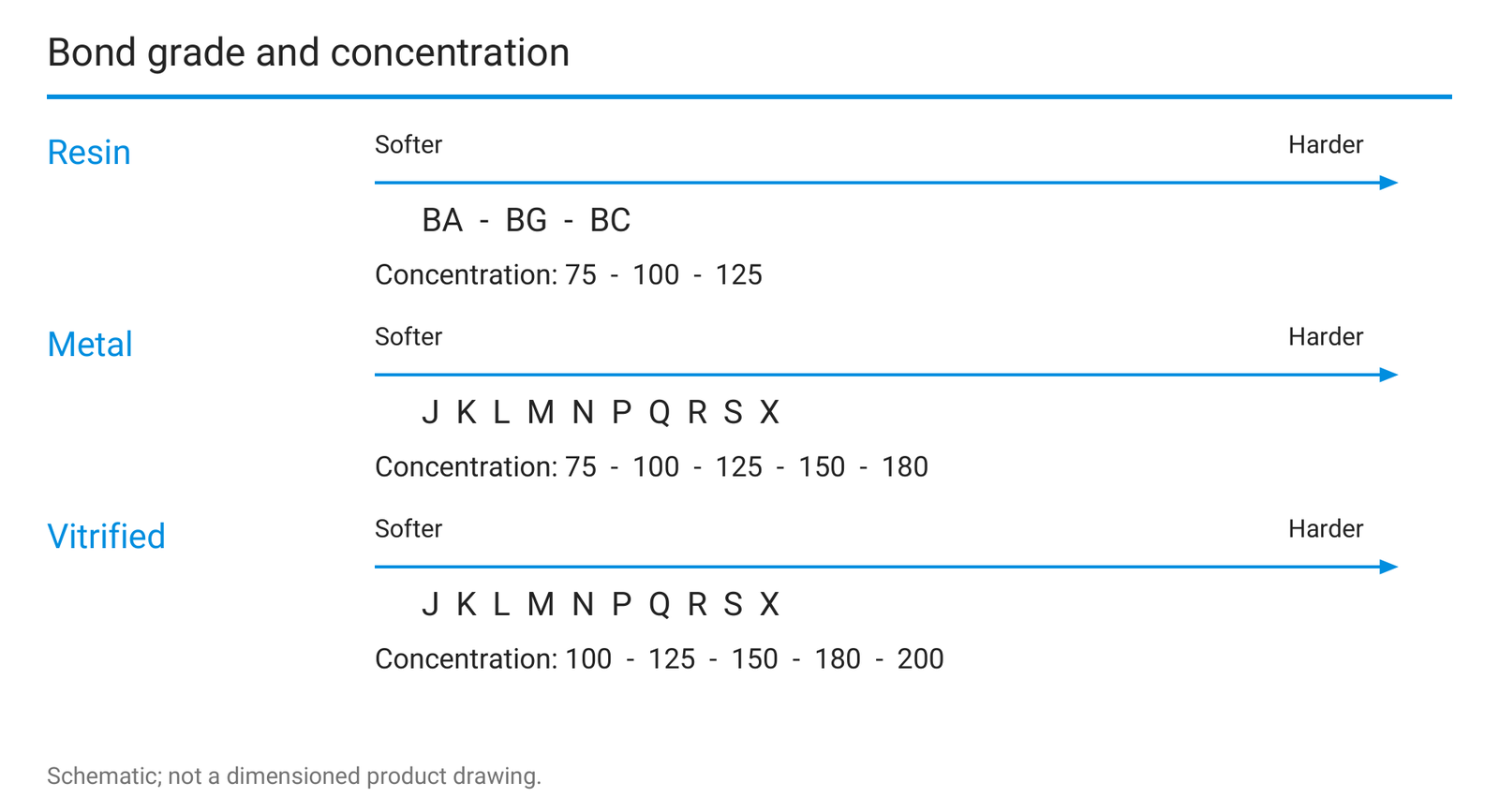Click the Softer label in the Resin row

pyautogui.click(x=408, y=145)
